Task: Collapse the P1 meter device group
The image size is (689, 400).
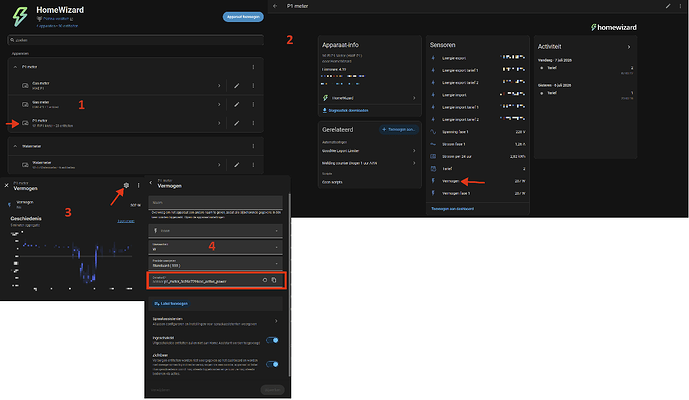Action: point(15,67)
